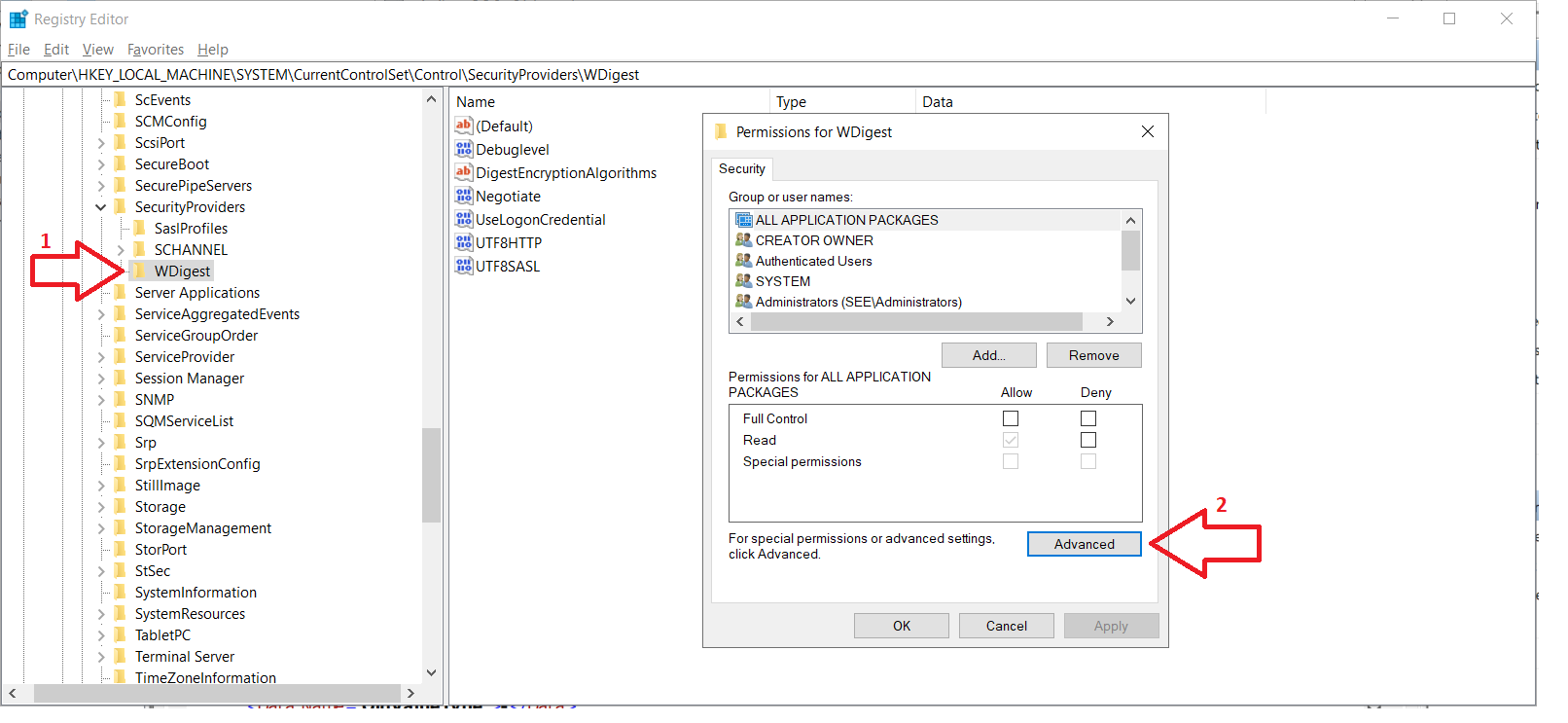Click the Negotiate DWORD value icon

tap(464, 196)
